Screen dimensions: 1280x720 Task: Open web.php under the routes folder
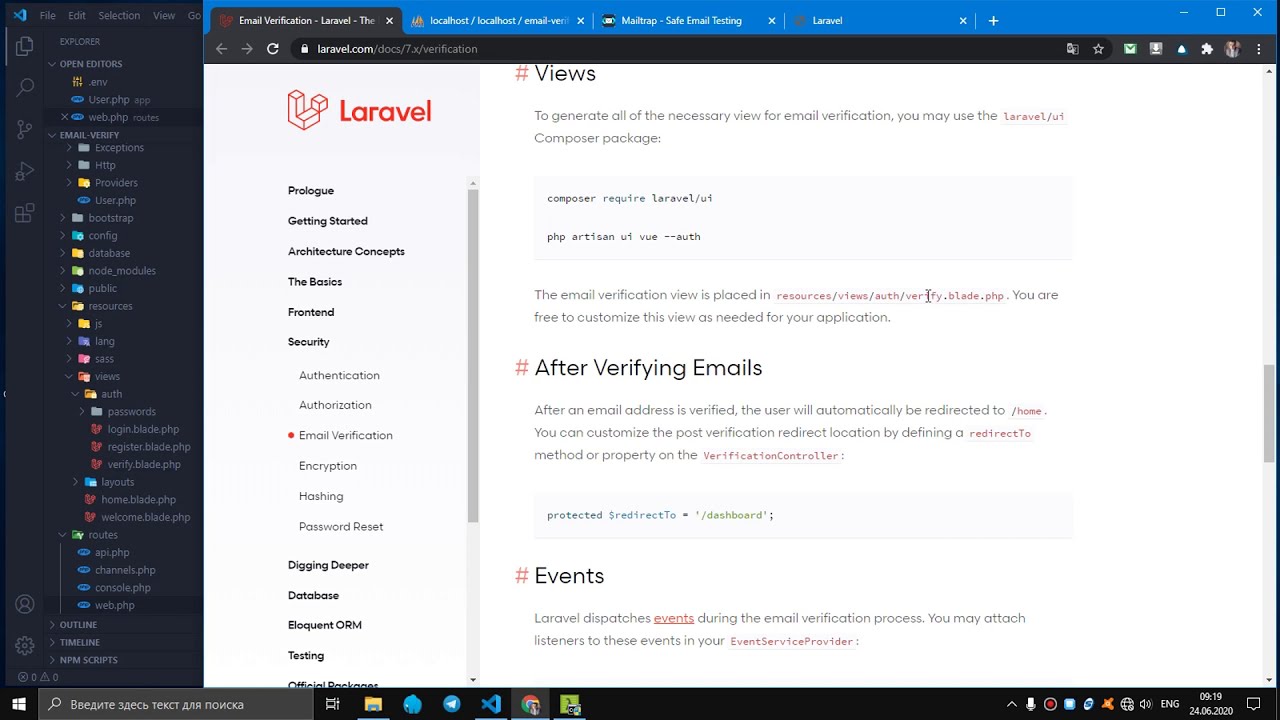click(114, 606)
